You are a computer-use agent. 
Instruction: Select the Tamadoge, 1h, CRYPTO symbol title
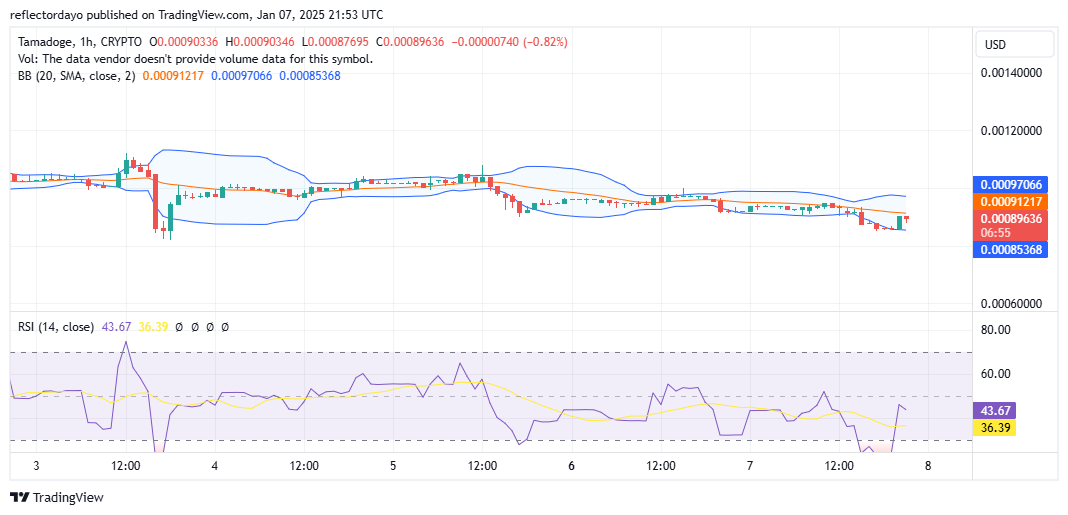pos(82,42)
